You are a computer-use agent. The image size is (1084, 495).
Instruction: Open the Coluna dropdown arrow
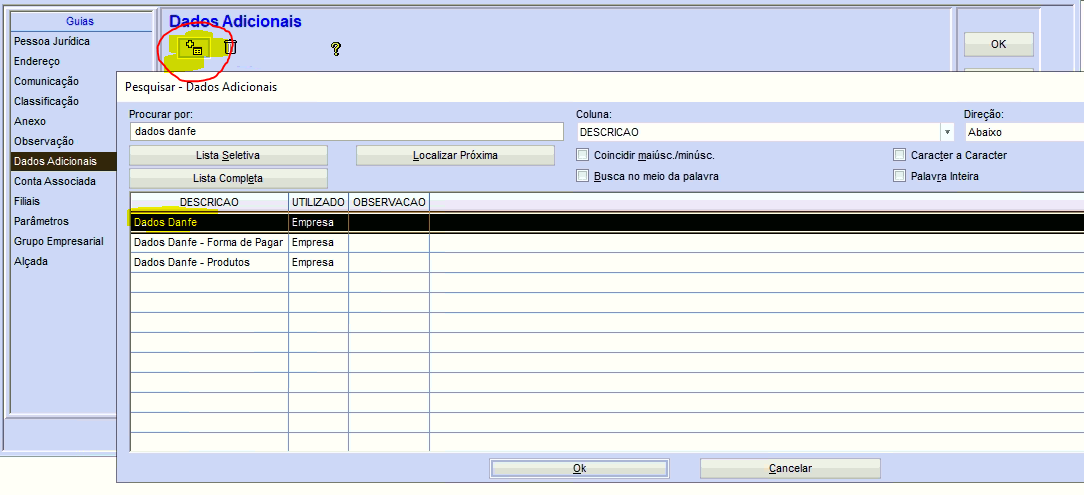click(946, 132)
